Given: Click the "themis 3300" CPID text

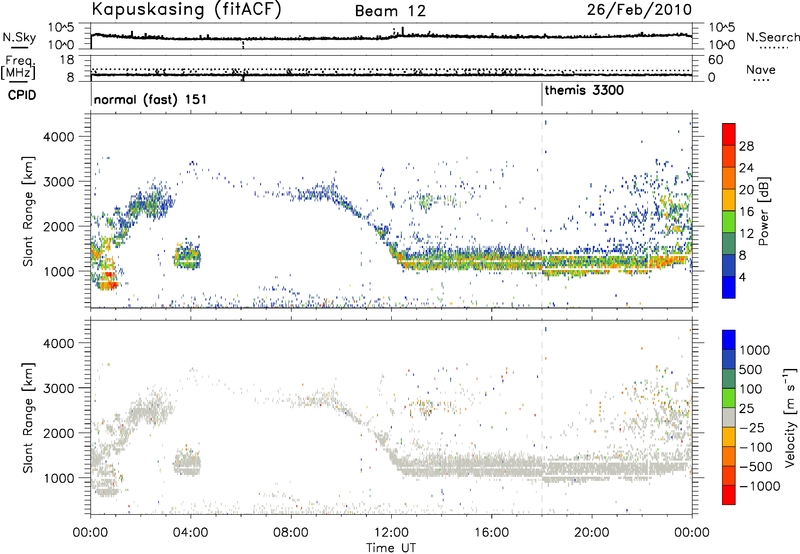Looking at the screenshot, I should pos(584,91).
